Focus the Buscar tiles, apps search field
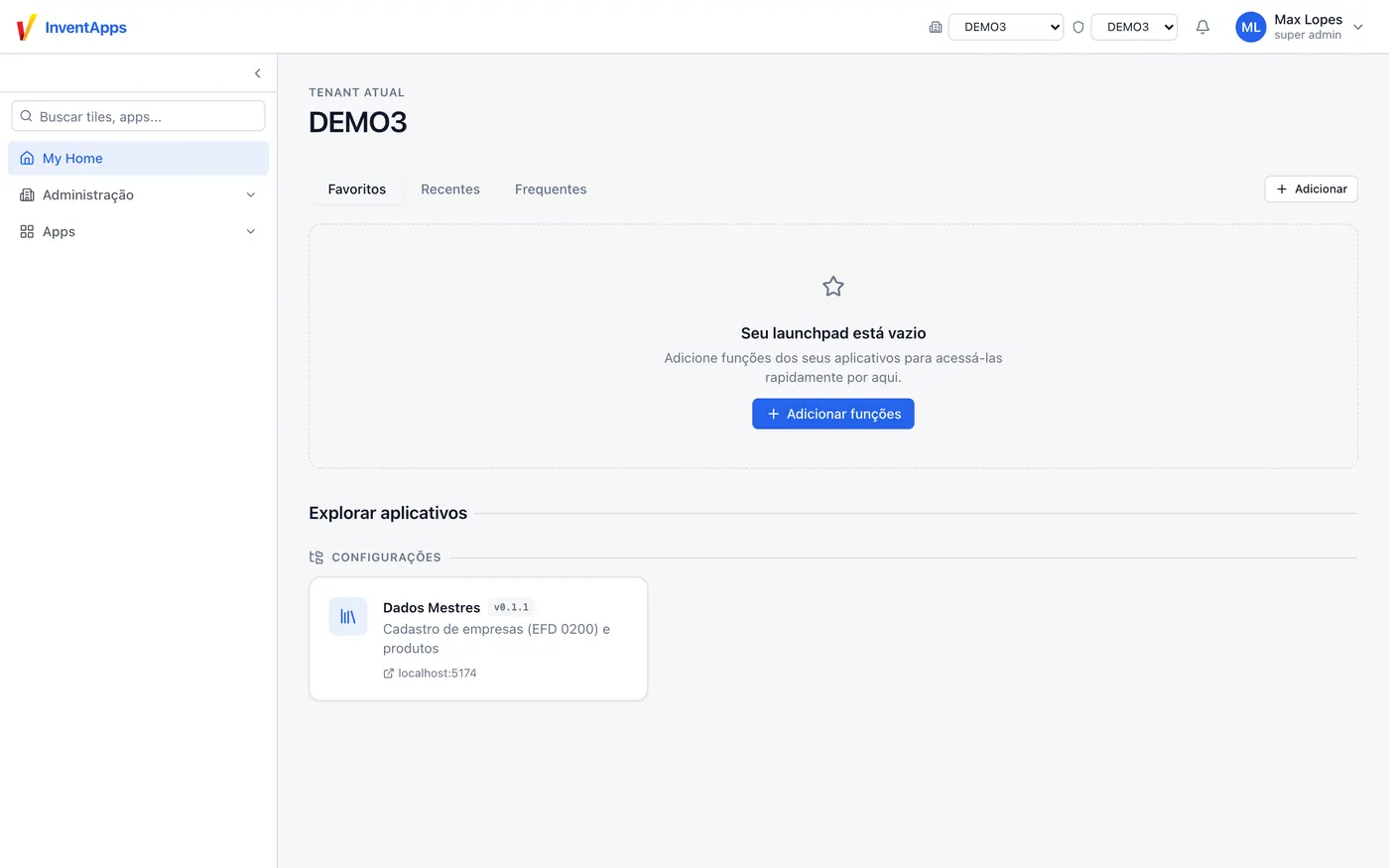The image size is (1389, 868). coord(139,116)
